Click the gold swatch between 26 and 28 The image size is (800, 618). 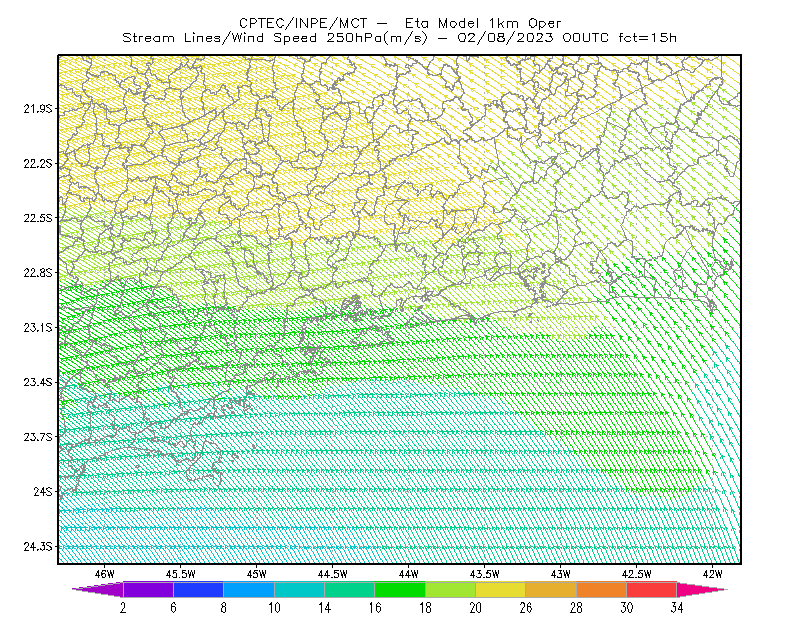point(551,589)
